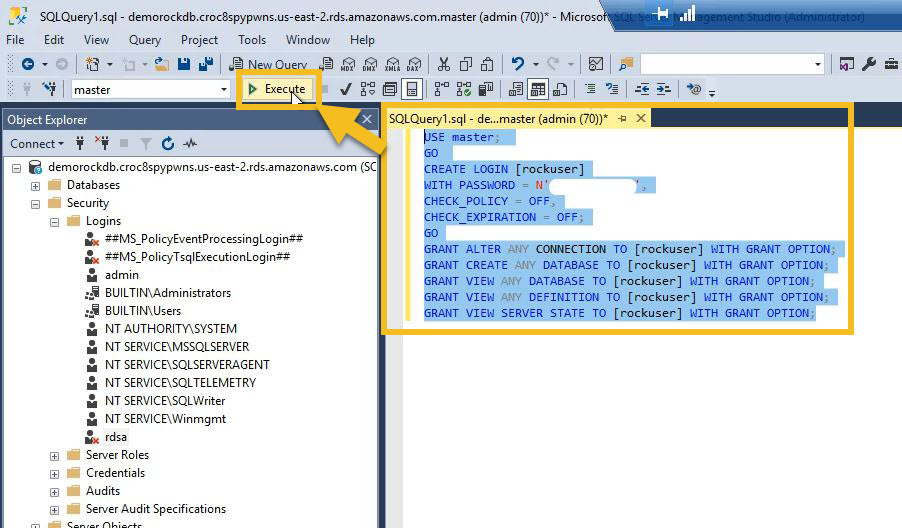Open an XMLA query with the XMLA icon
The width and height of the screenshot is (902, 528).
[392, 64]
